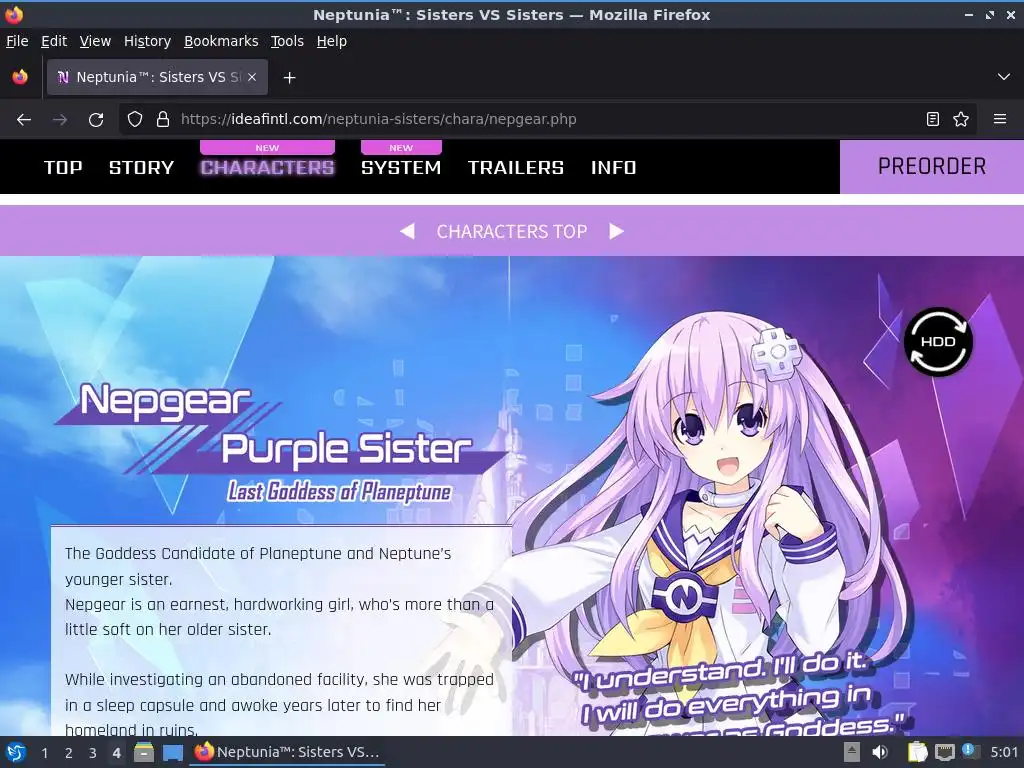Open the SYSTEM navigation link
Image resolution: width=1024 pixels, height=768 pixels.
point(401,168)
